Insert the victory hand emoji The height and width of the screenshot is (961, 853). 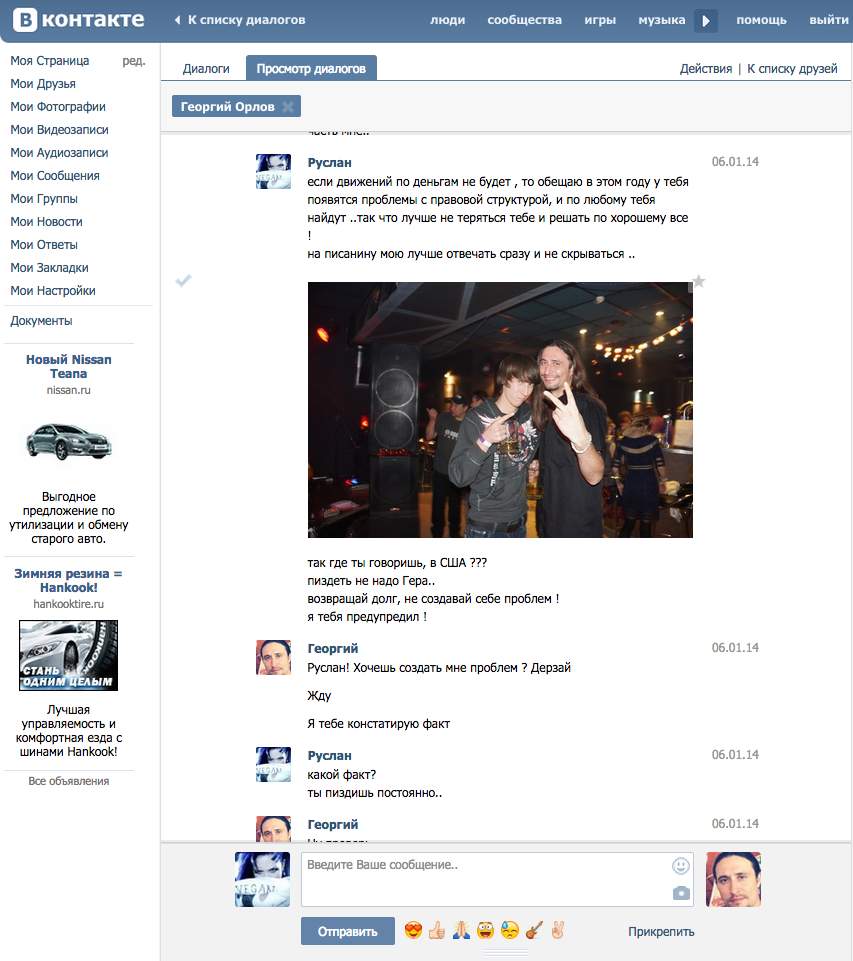click(558, 931)
